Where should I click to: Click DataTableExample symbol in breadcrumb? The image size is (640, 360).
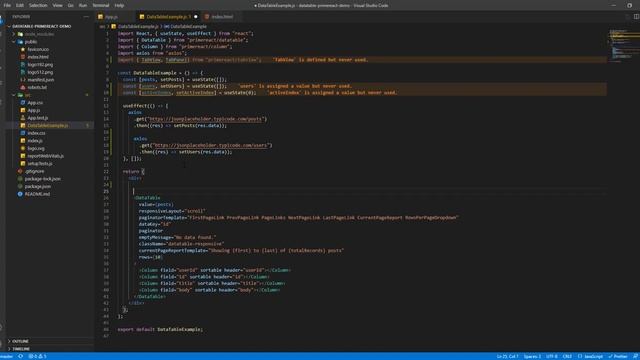(x=189, y=27)
